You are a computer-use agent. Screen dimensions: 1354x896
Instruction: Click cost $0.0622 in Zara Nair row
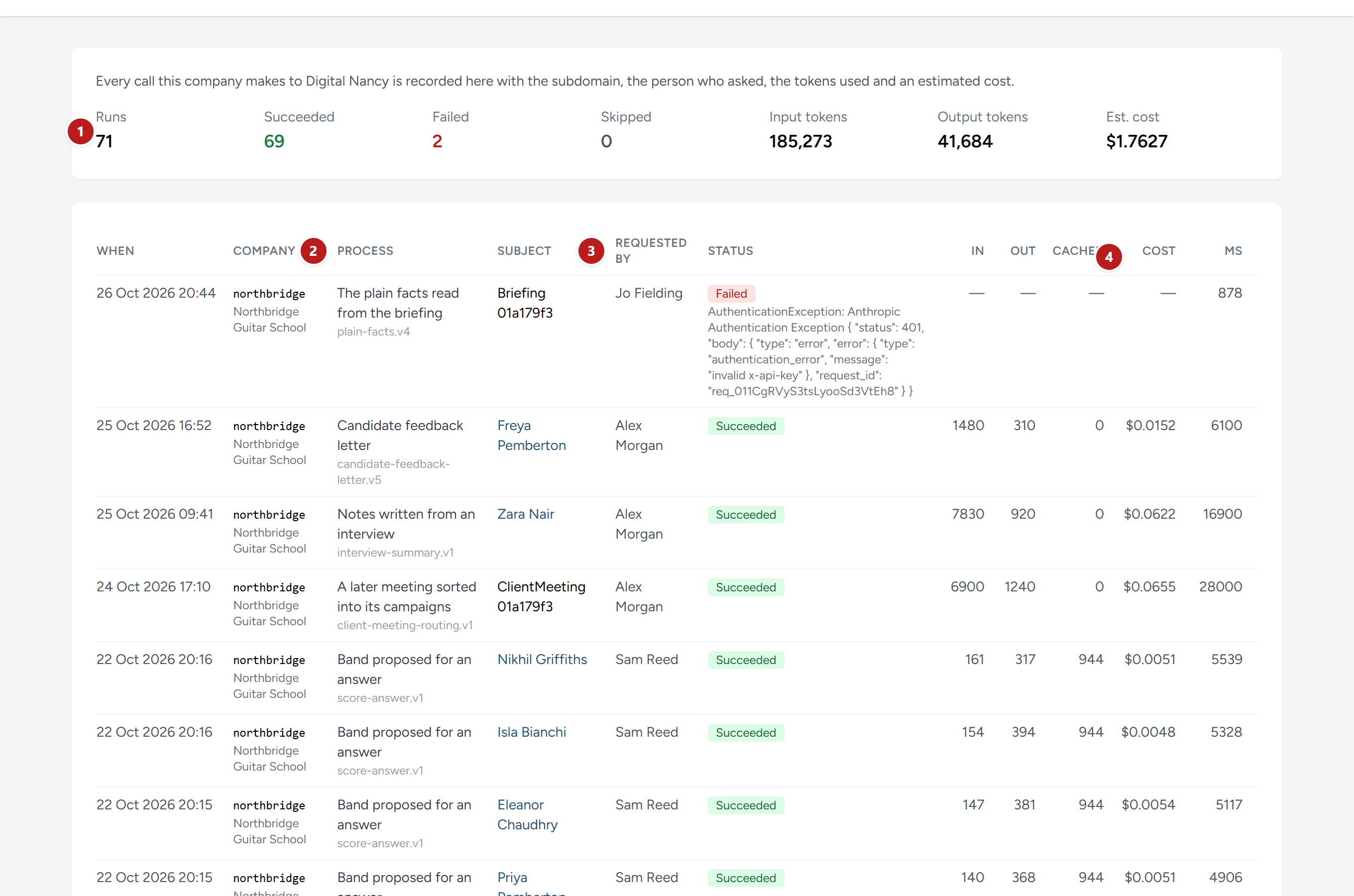[1149, 514]
